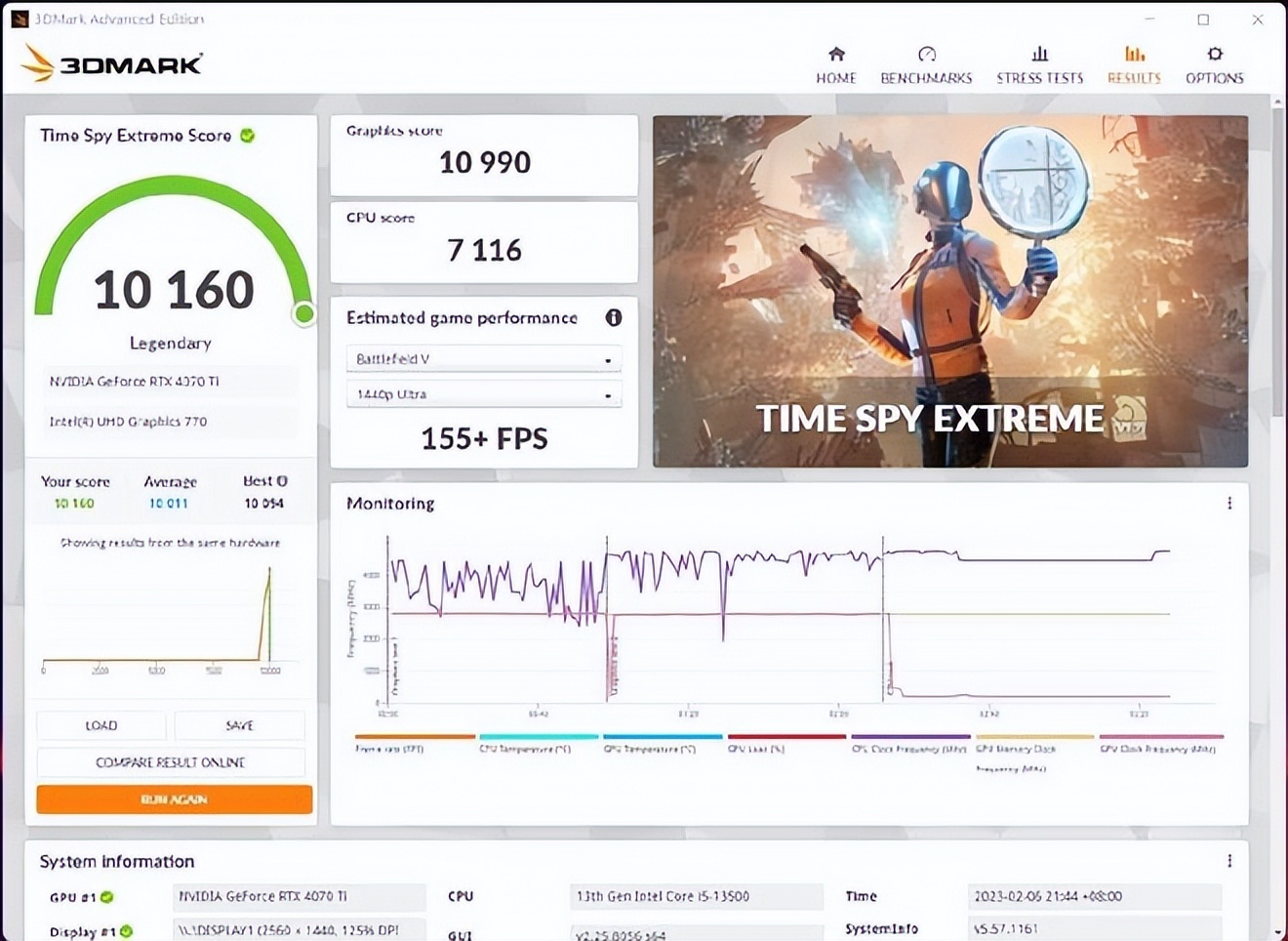Screen dimensions: 1288x941
Task: Toggle CPU Clock Frequency legend in Monitoring
Action: (x=910, y=744)
